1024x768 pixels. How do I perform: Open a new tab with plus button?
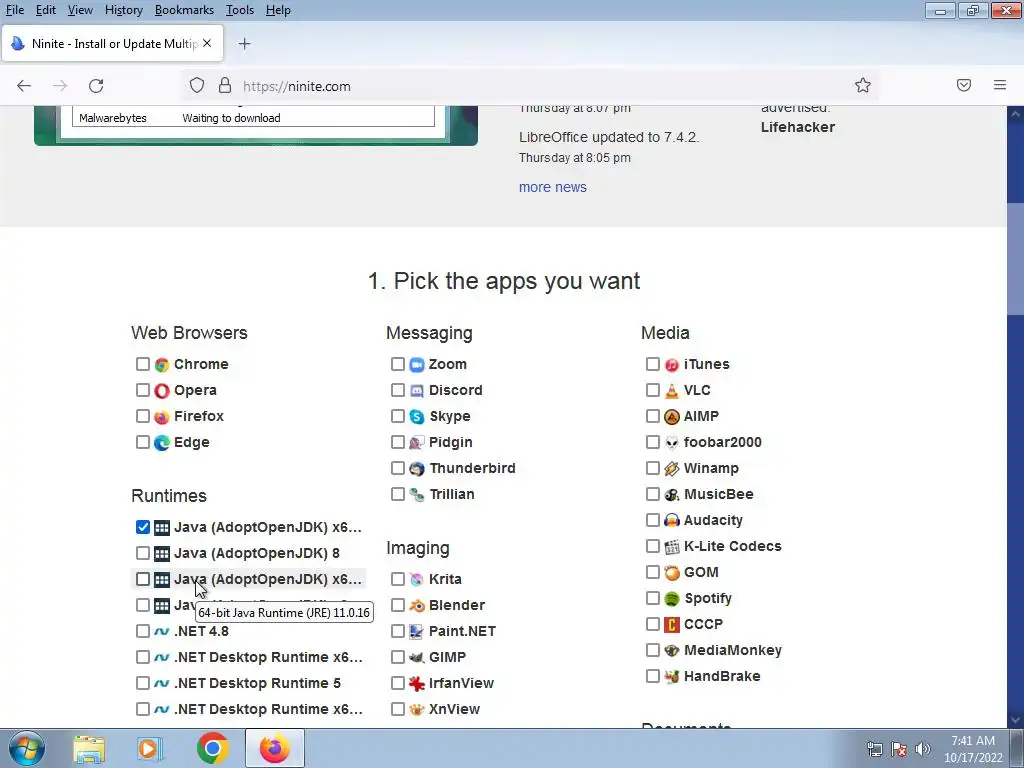[244, 44]
